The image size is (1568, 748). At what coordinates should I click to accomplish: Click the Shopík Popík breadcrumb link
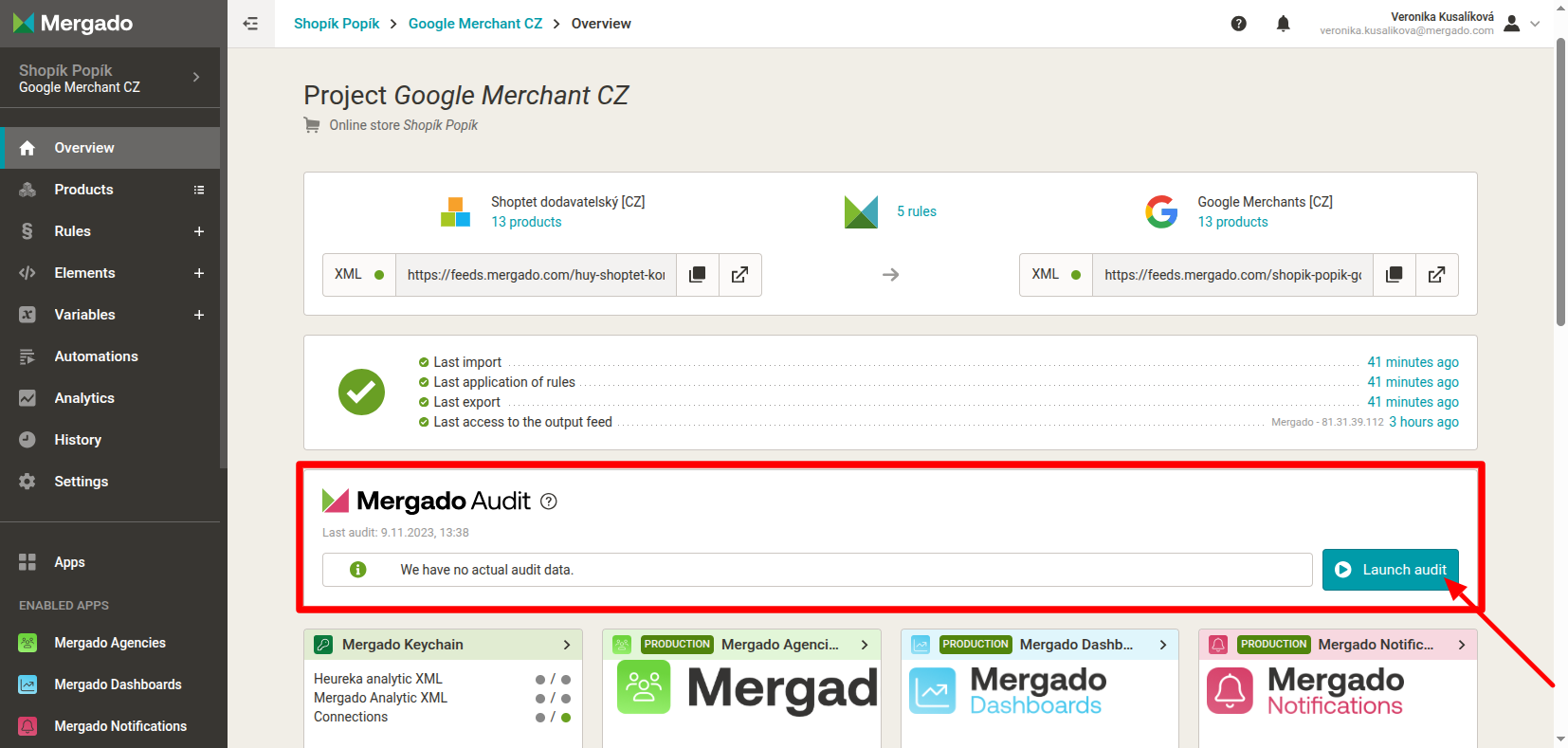tap(337, 24)
